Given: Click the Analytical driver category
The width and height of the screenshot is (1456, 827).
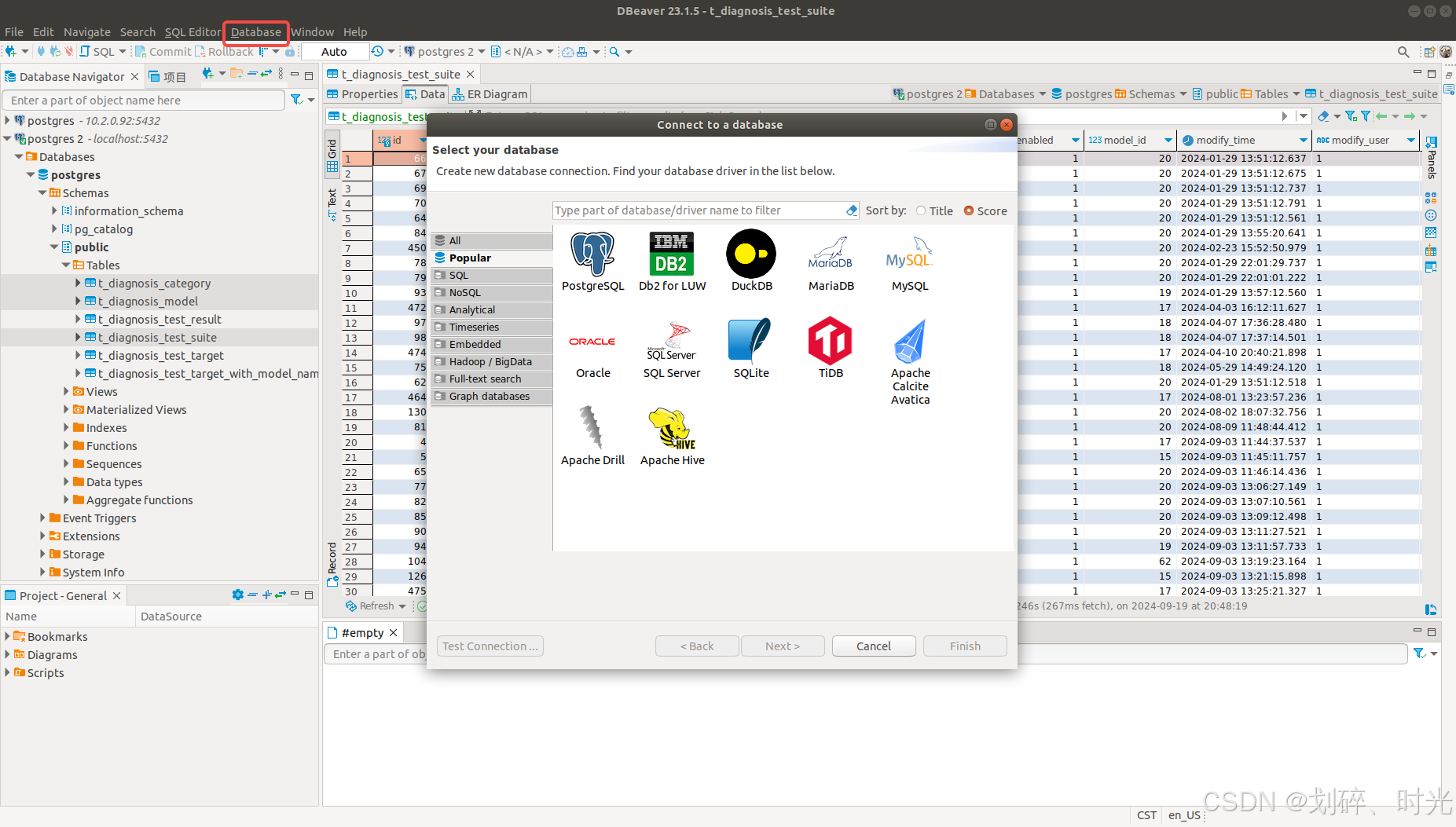Looking at the screenshot, I should [x=492, y=309].
